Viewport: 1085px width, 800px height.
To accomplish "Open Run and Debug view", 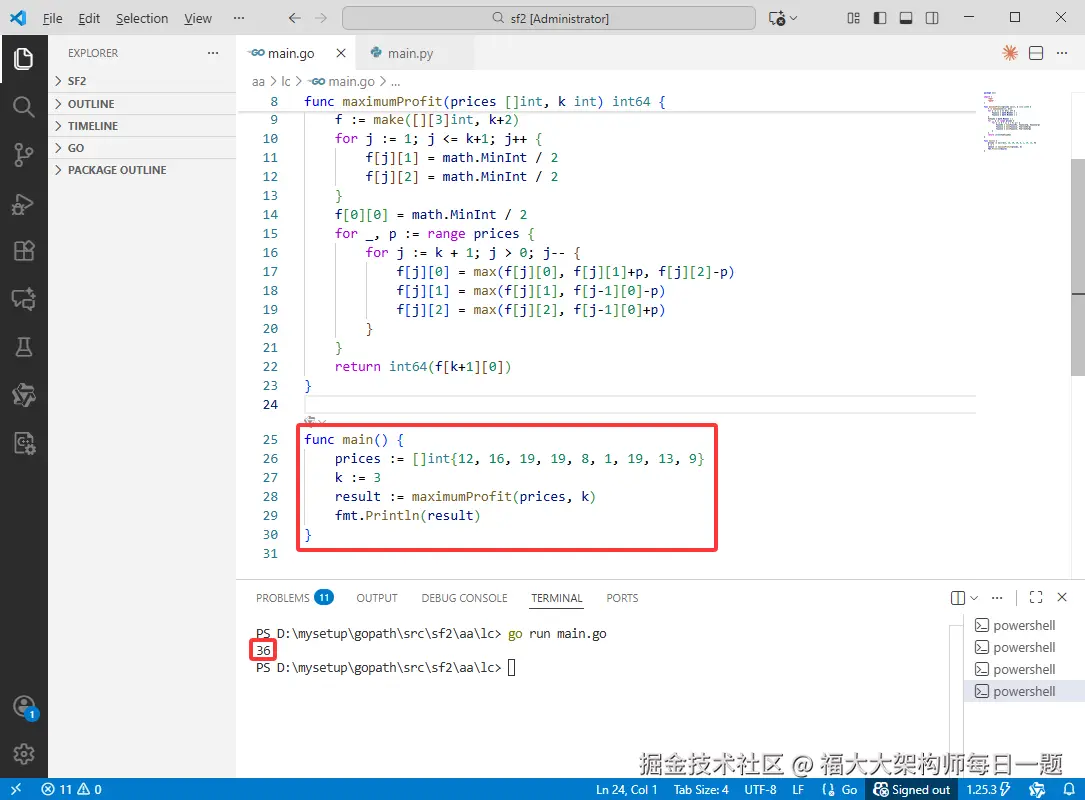I will (x=24, y=204).
